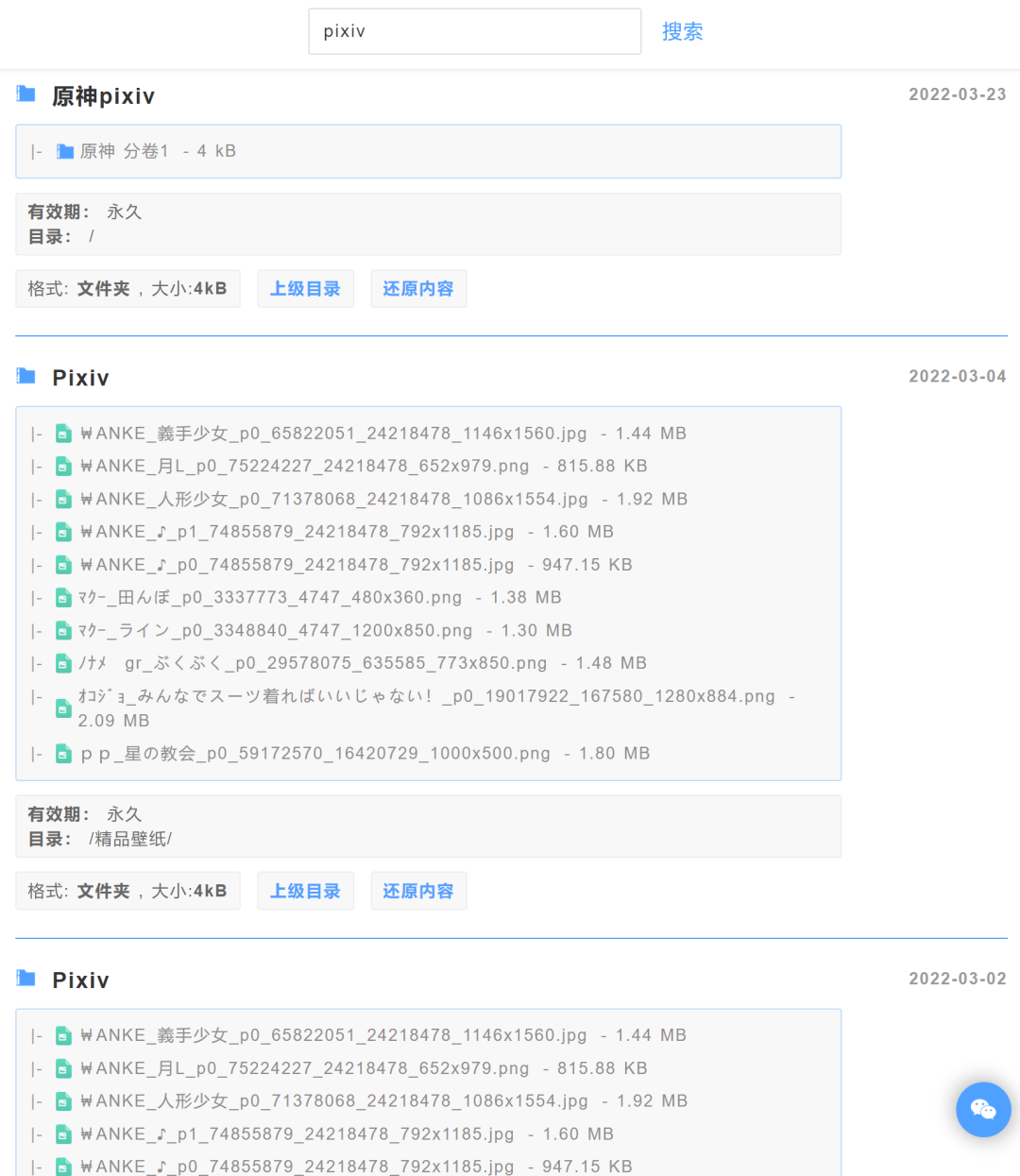Screen dimensions: 1020x1176
Task: Click image icon for ♪_p0 file in 2022-03-02 list
Action: pyautogui.click(x=63, y=1167)
